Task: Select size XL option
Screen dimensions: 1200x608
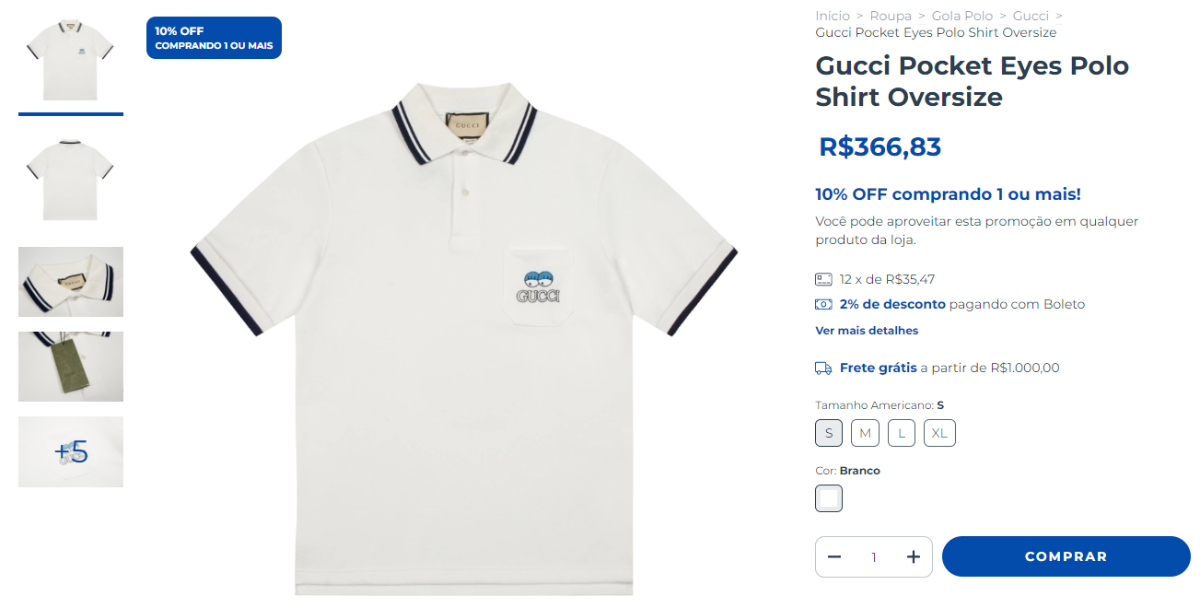Action: coord(940,433)
